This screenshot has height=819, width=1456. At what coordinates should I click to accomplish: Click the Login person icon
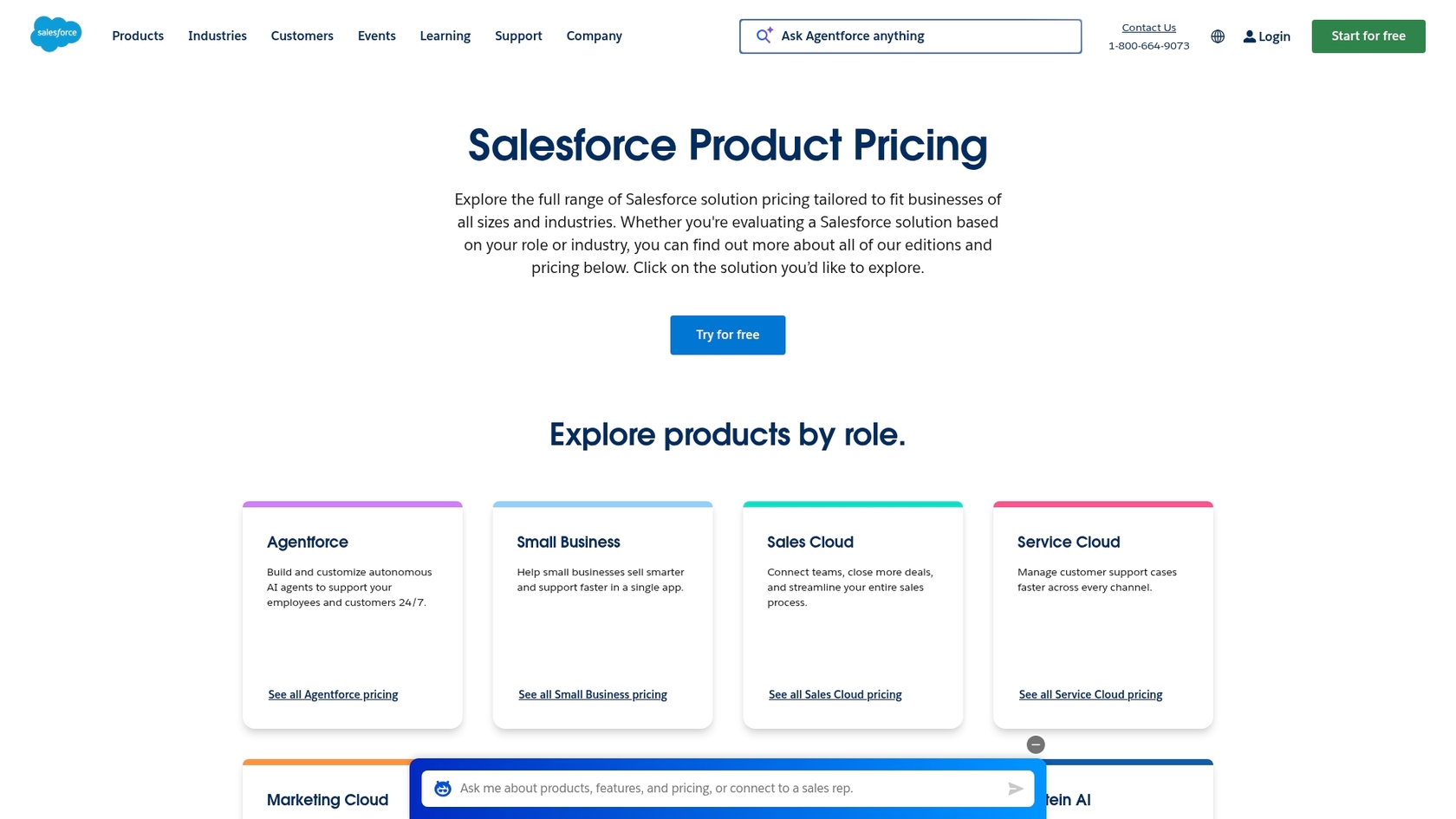coord(1248,36)
